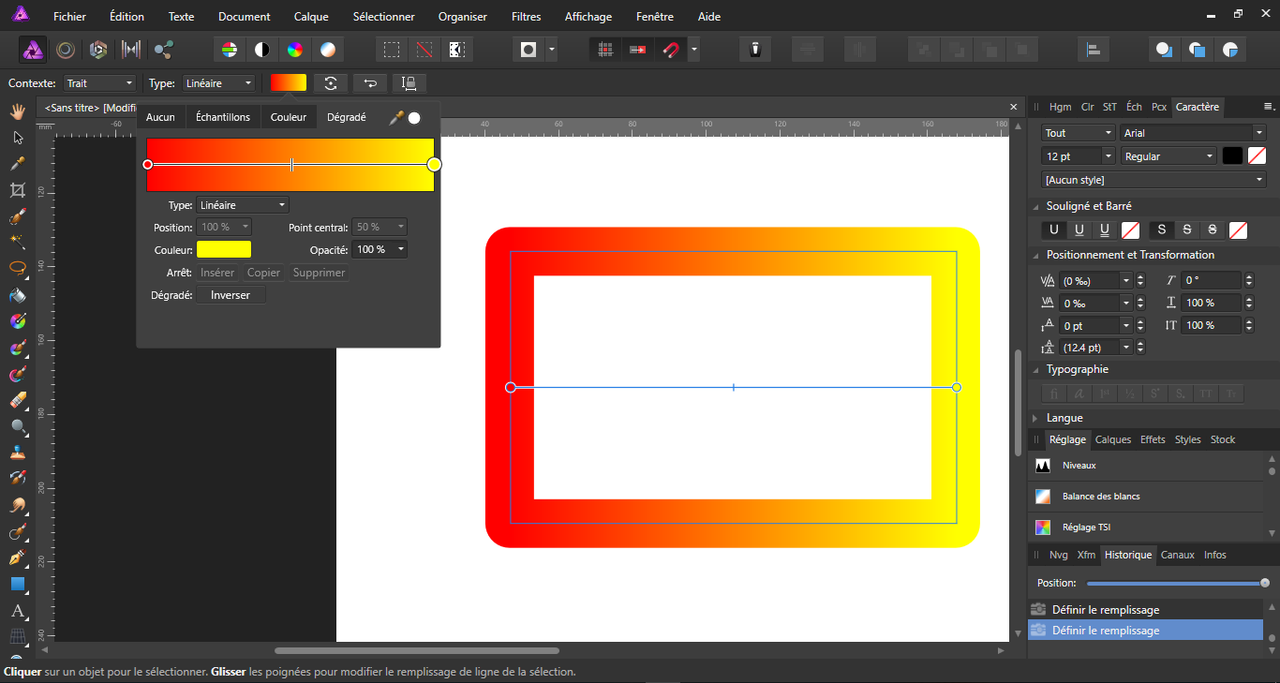Click the insert behind selection icon

(x=1164, y=49)
